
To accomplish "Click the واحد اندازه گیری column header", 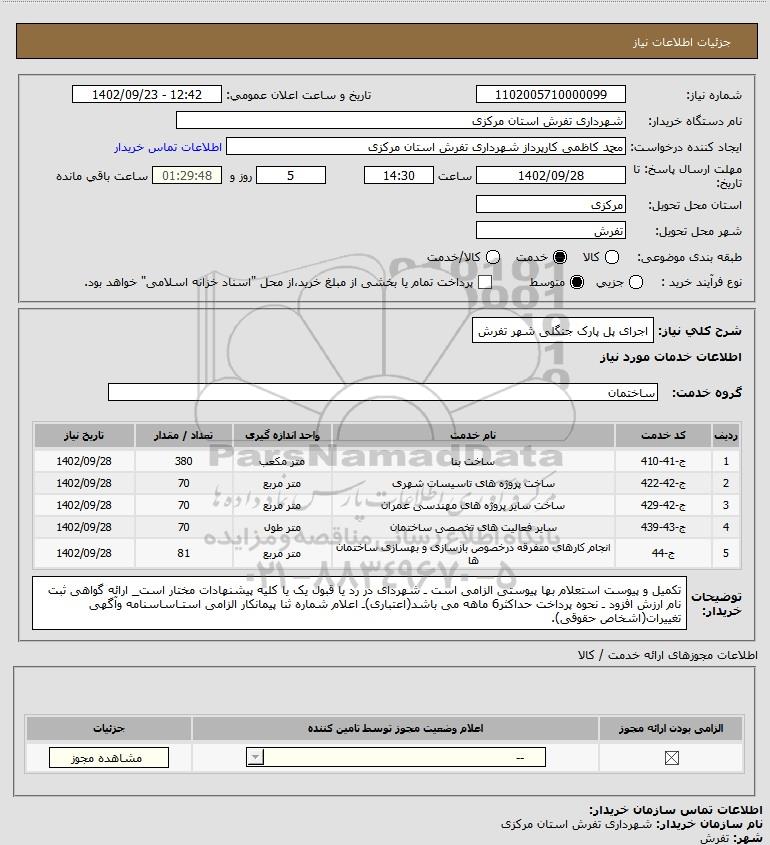I will pyautogui.click(x=282, y=435).
